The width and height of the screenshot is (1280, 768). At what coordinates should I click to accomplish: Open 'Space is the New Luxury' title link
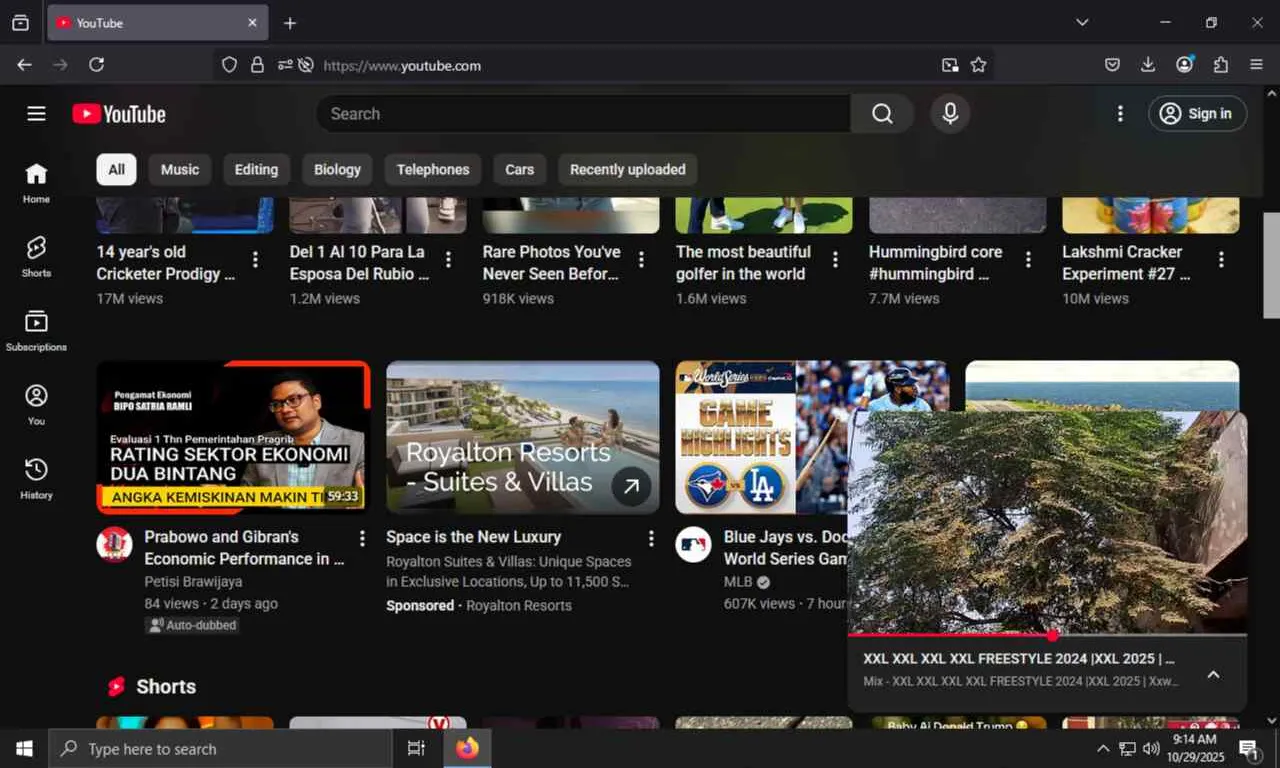coord(474,537)
